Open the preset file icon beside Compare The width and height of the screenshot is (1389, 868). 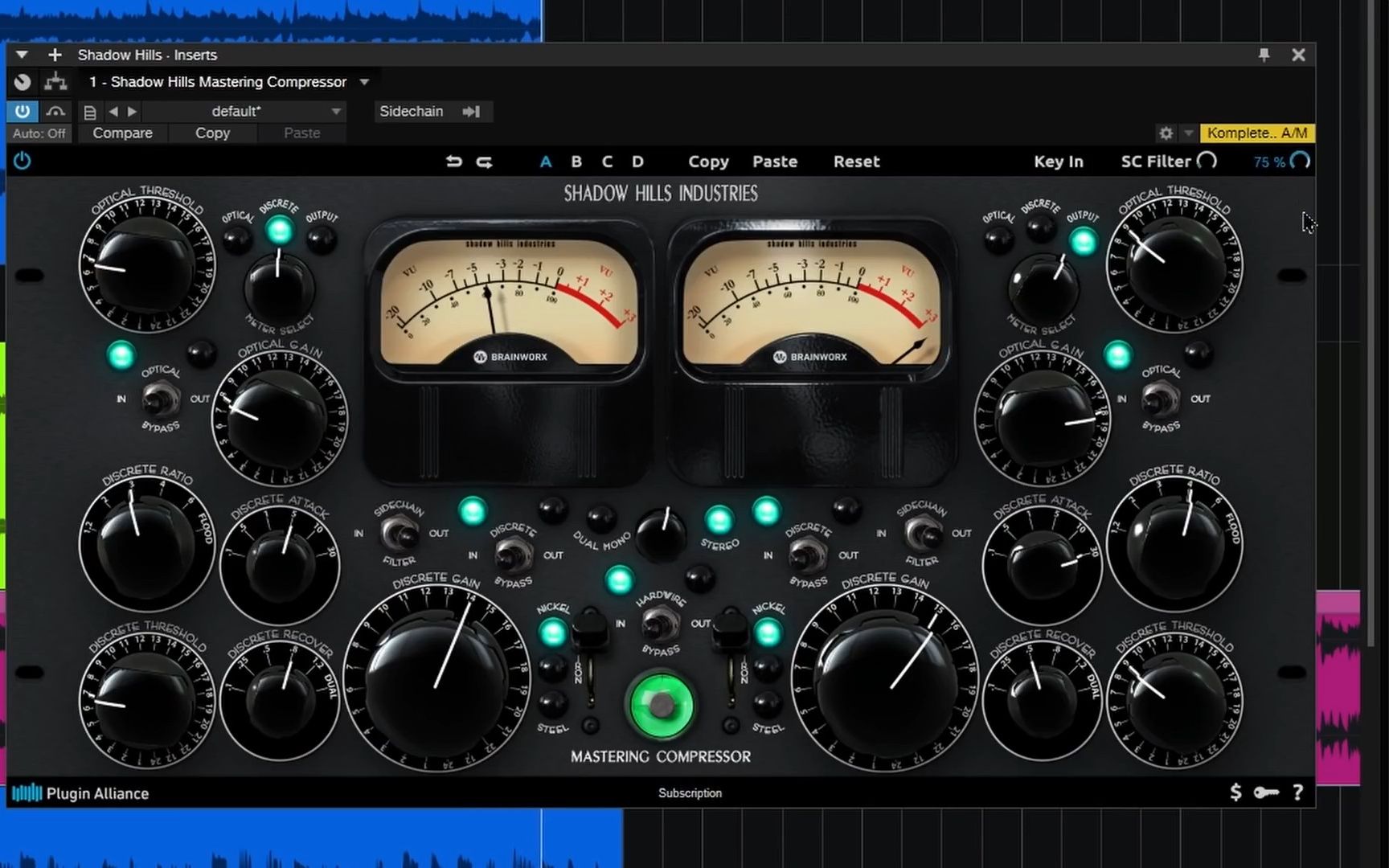point(89,112)
